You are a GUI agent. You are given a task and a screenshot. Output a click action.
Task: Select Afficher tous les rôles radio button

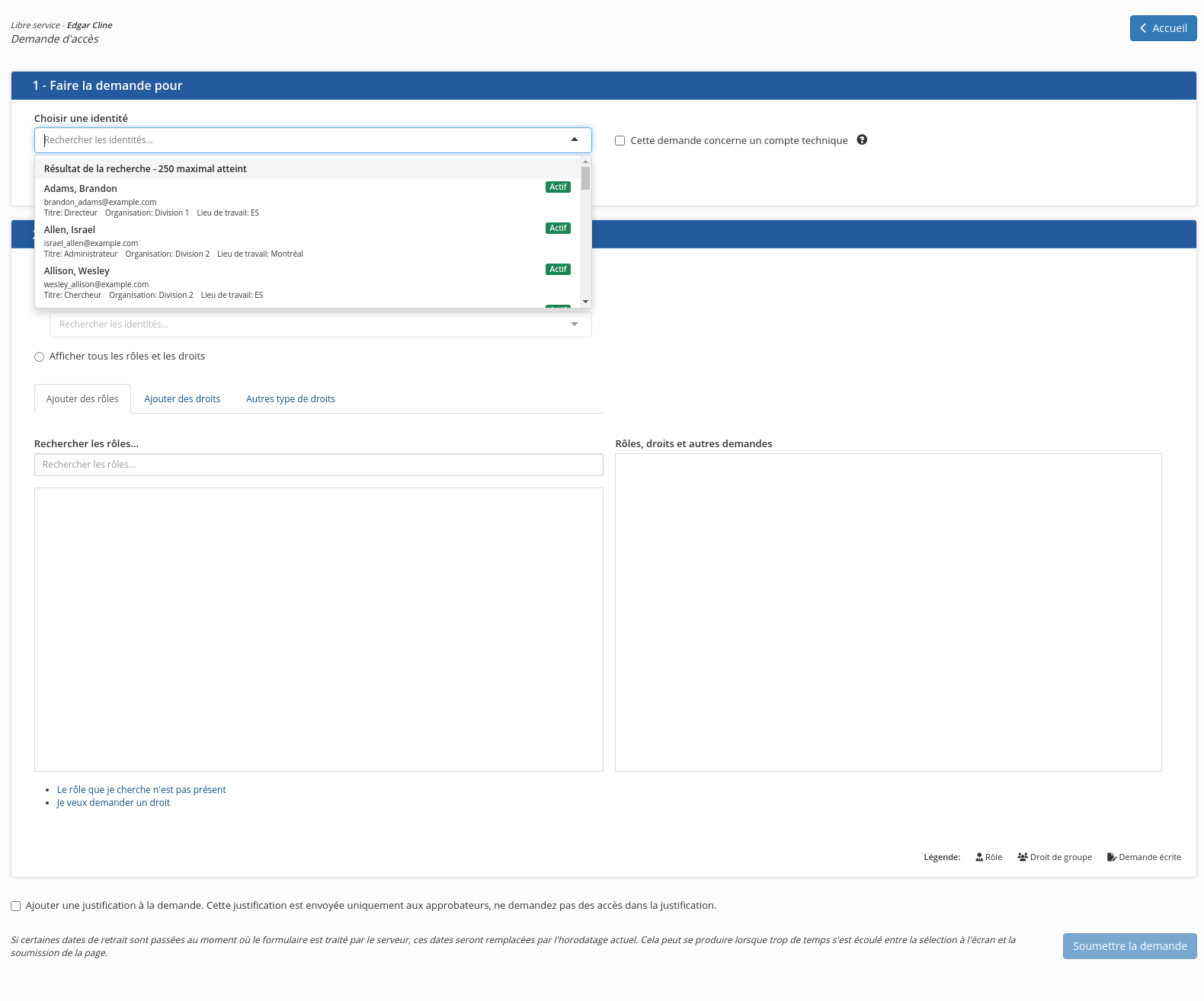[x=40, y=357]
